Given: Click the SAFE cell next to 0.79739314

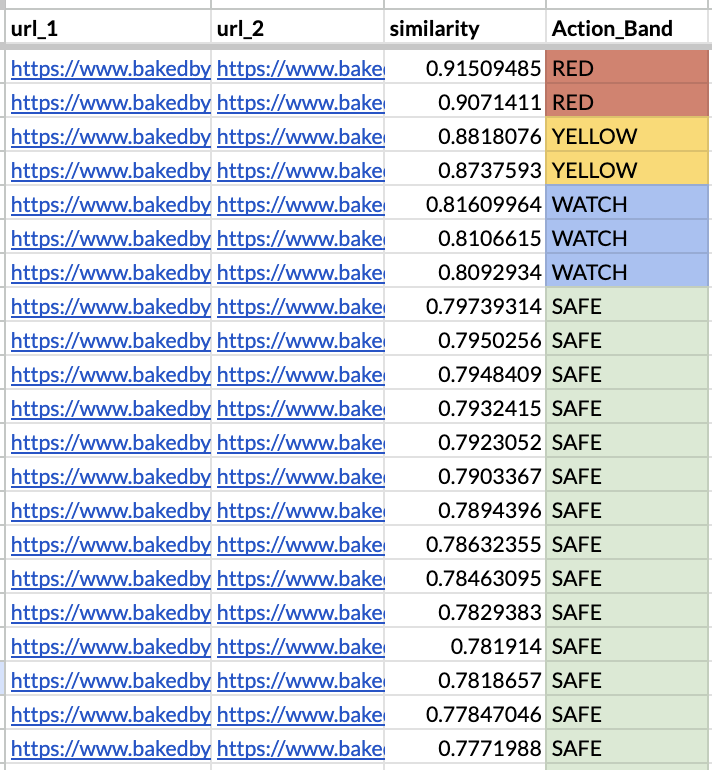Looking at the screenshot, I should click(x=628, y=306).
